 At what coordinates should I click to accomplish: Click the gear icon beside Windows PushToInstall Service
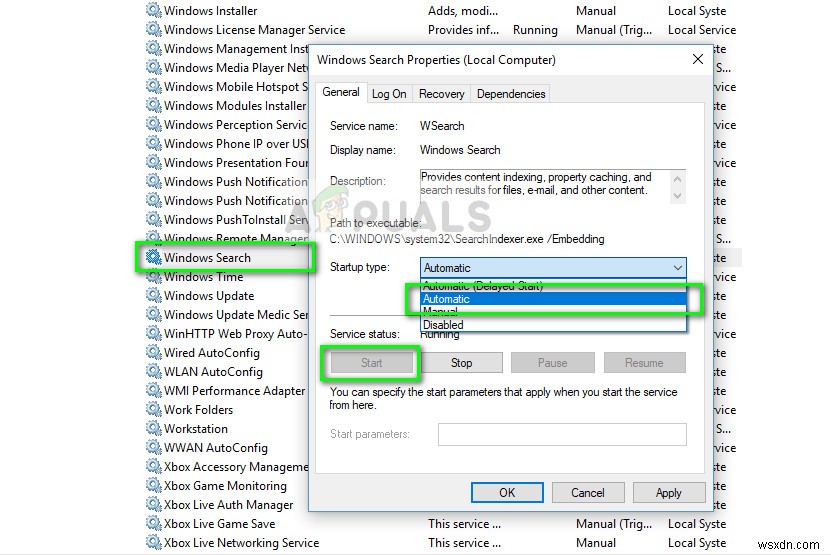pyautogui.click(x=154, y=219)
